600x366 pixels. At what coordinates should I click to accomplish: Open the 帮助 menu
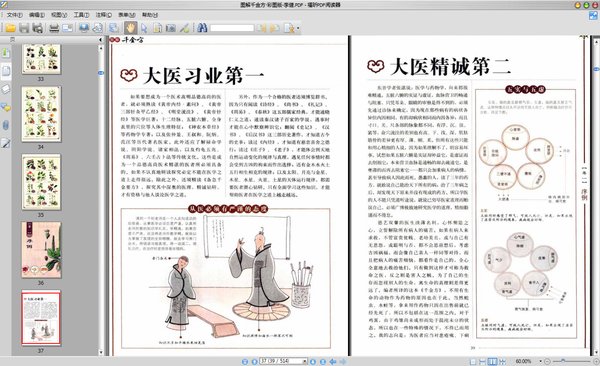click(x=150, y=15)
